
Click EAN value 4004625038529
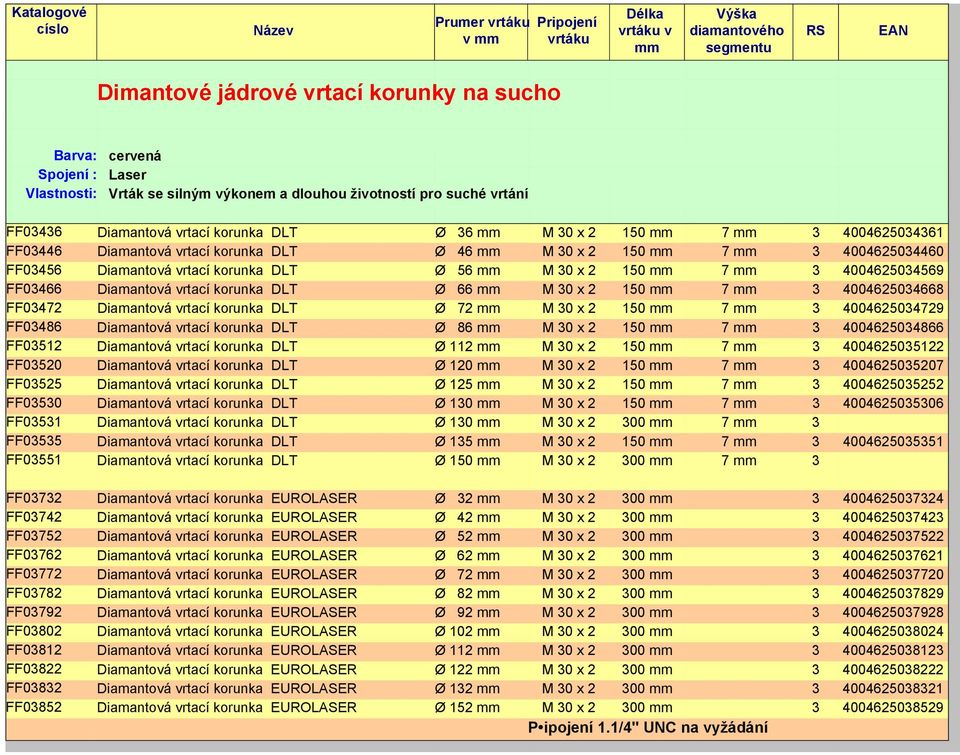(x=893, y=707)
